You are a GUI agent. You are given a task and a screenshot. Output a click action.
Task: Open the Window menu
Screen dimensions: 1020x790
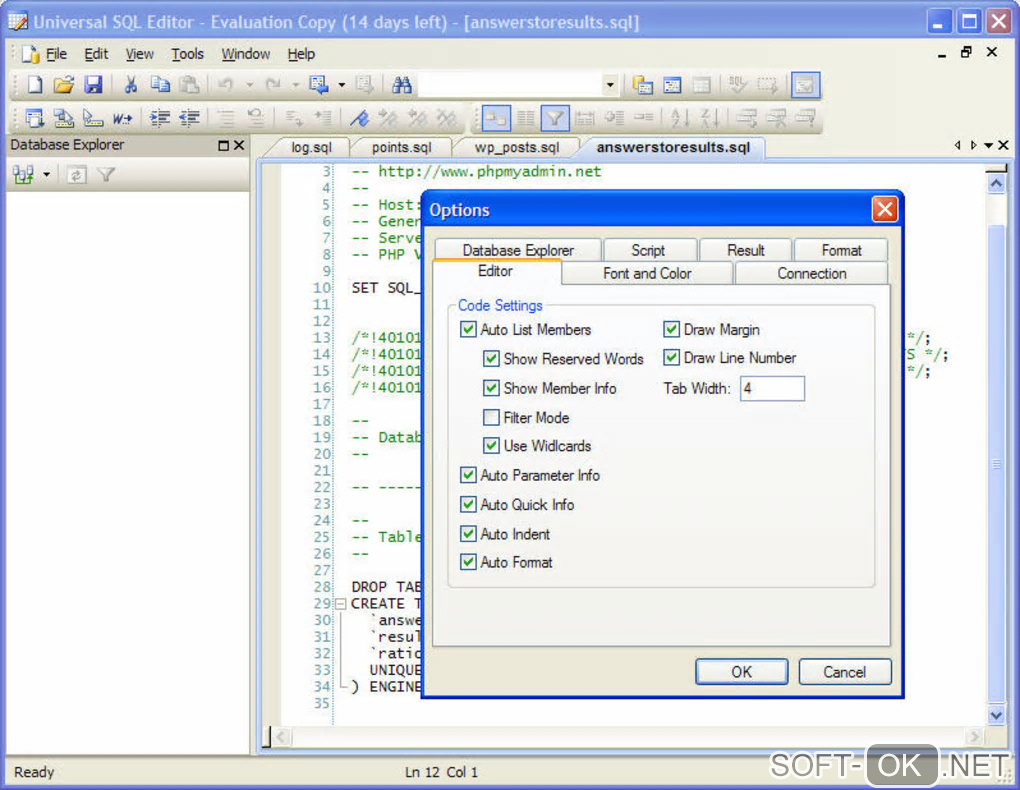tap(245, 54)
